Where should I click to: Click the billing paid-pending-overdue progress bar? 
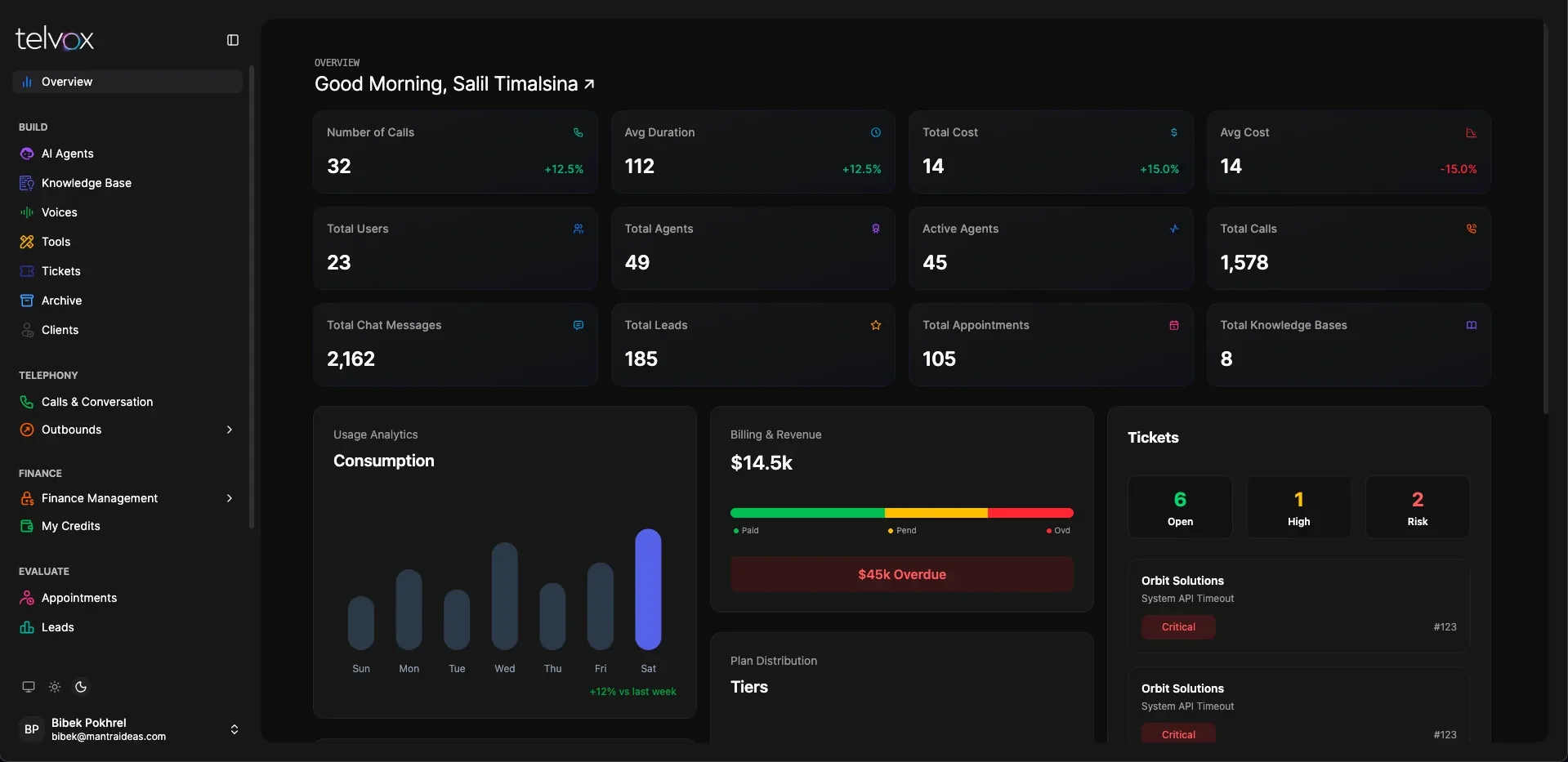pos(902,513)
